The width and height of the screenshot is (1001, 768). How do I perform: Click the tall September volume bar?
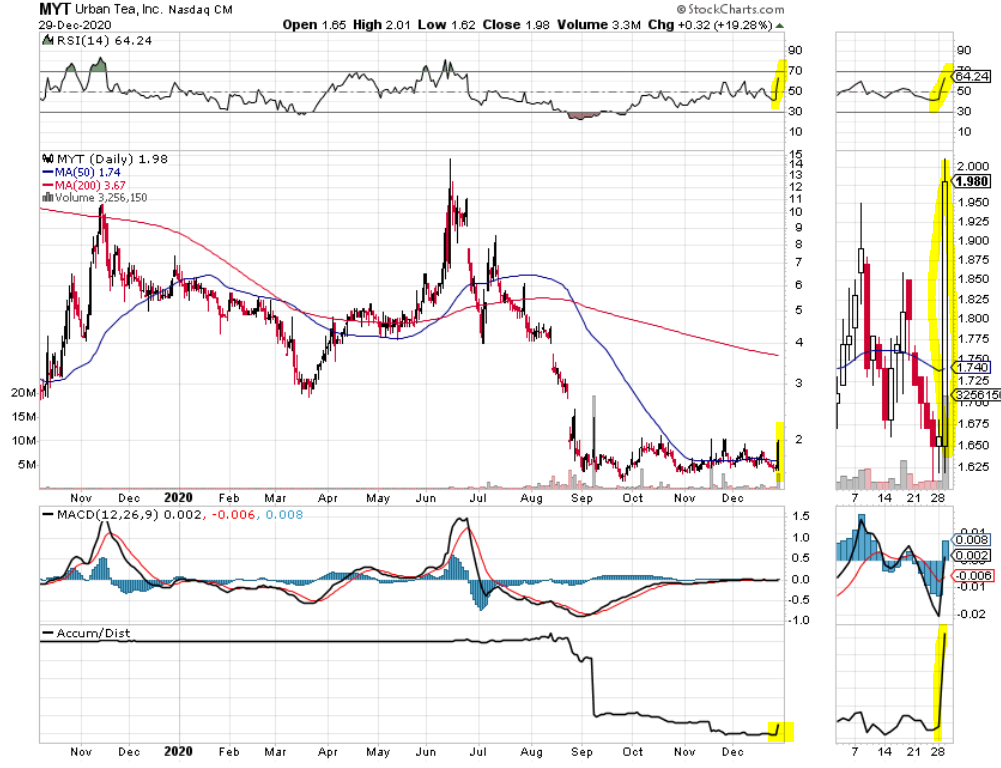(x=594, y=442)
